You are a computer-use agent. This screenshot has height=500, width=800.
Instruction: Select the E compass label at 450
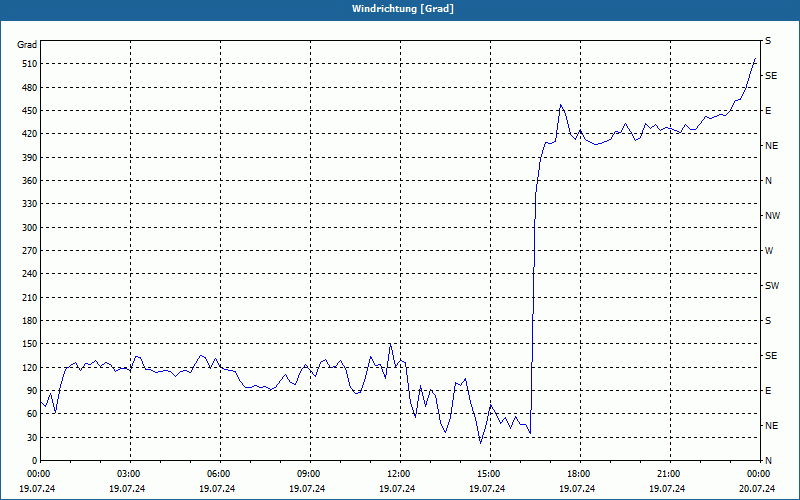click(x=768, y=111)
